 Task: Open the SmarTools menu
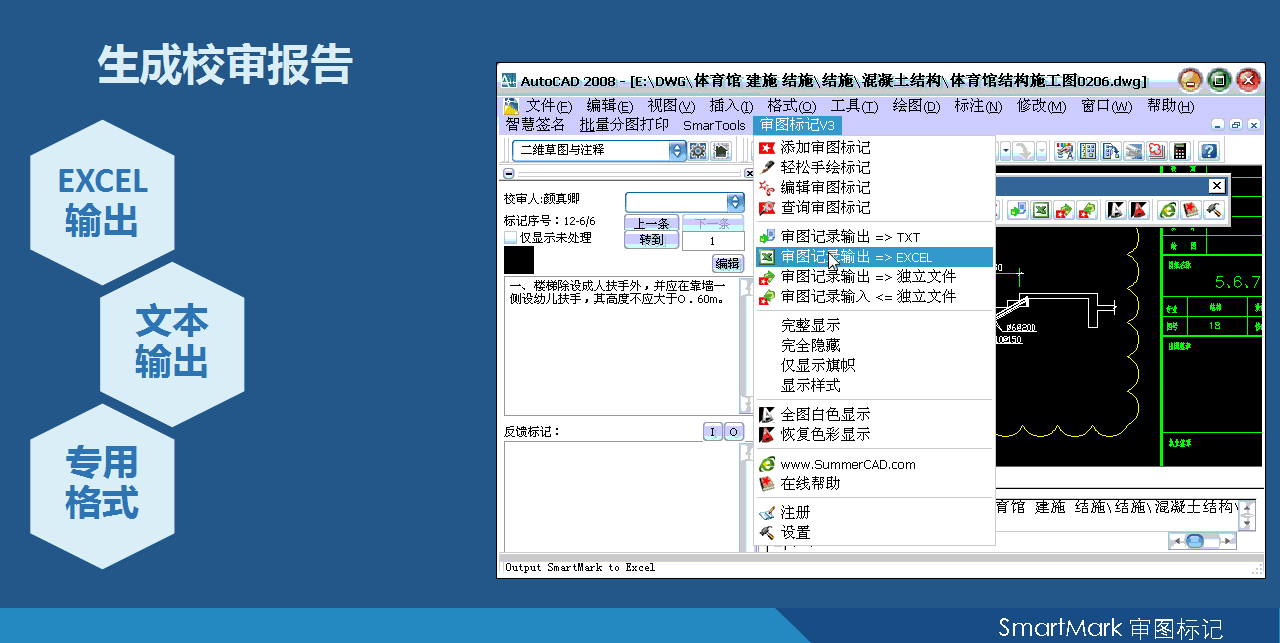[x=714, y=125]
